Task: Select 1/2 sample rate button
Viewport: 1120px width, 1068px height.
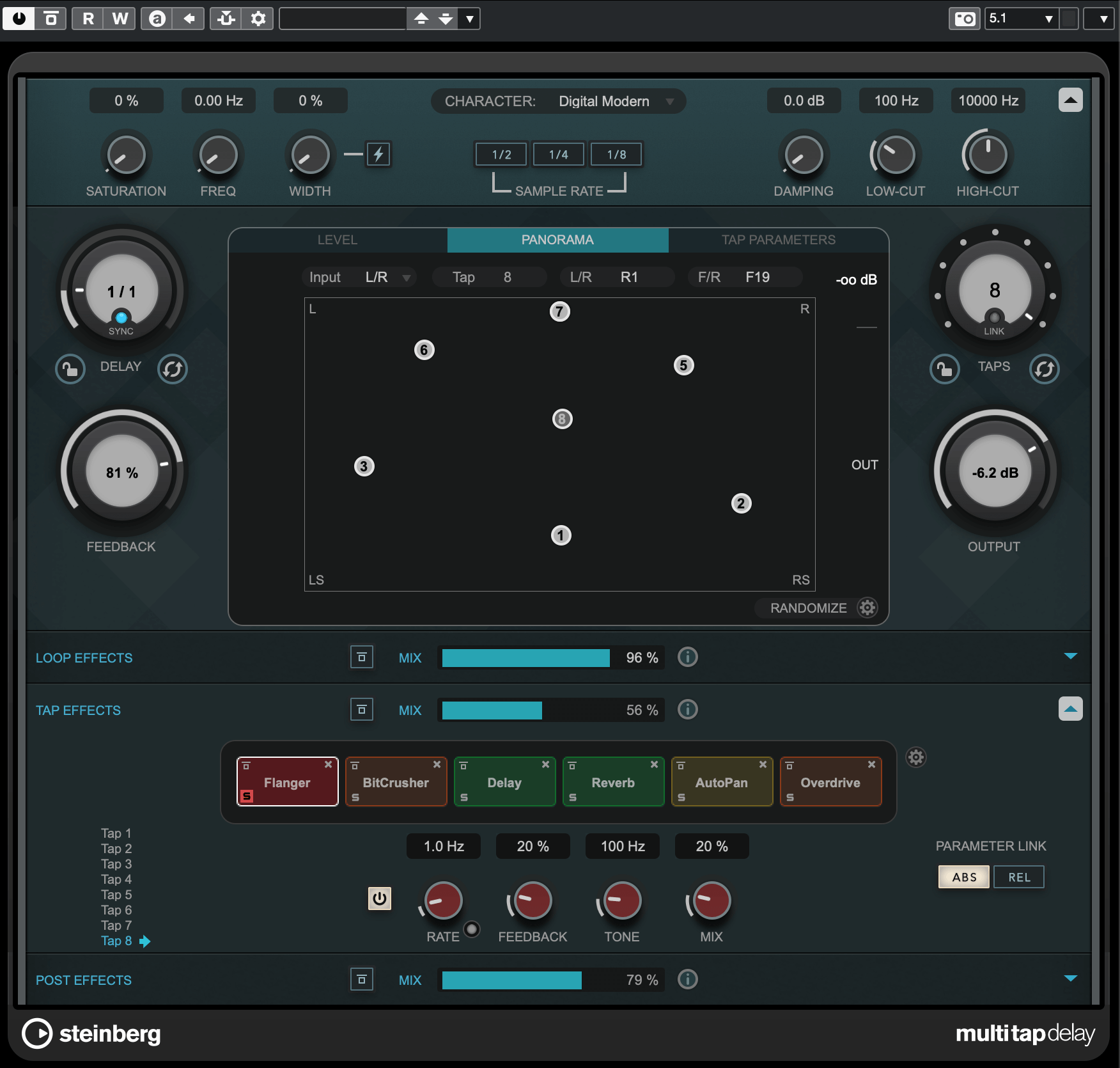Action: [x=501, y=154]
